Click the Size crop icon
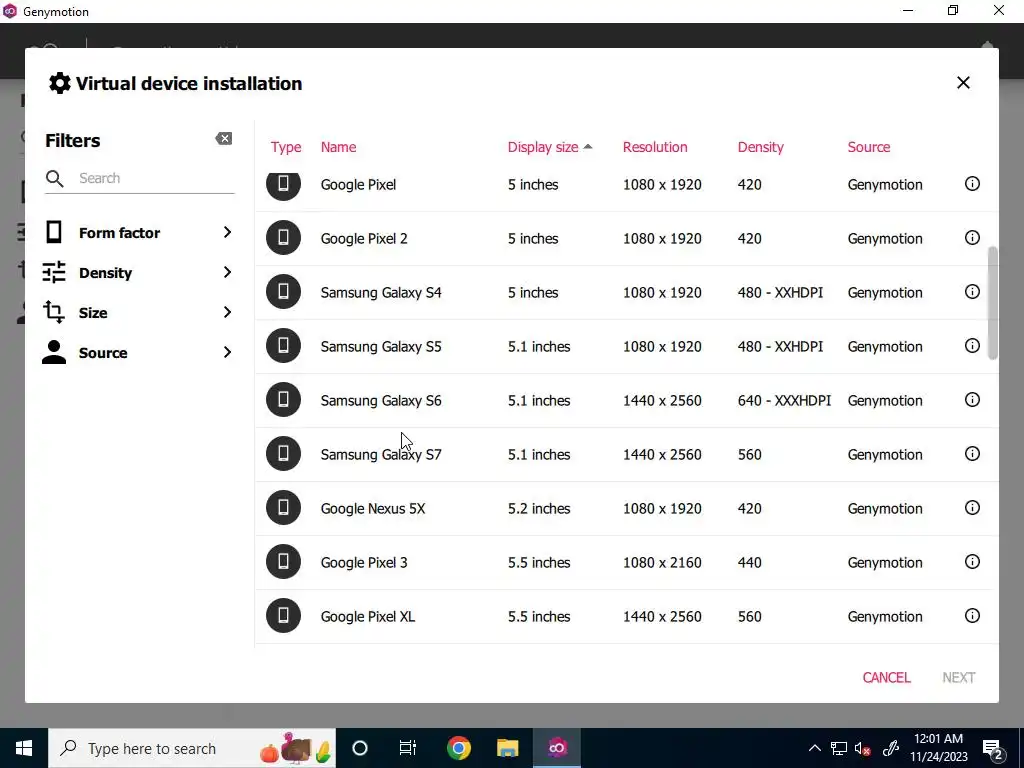1024x768 pixels. click(x=54, y=312)
